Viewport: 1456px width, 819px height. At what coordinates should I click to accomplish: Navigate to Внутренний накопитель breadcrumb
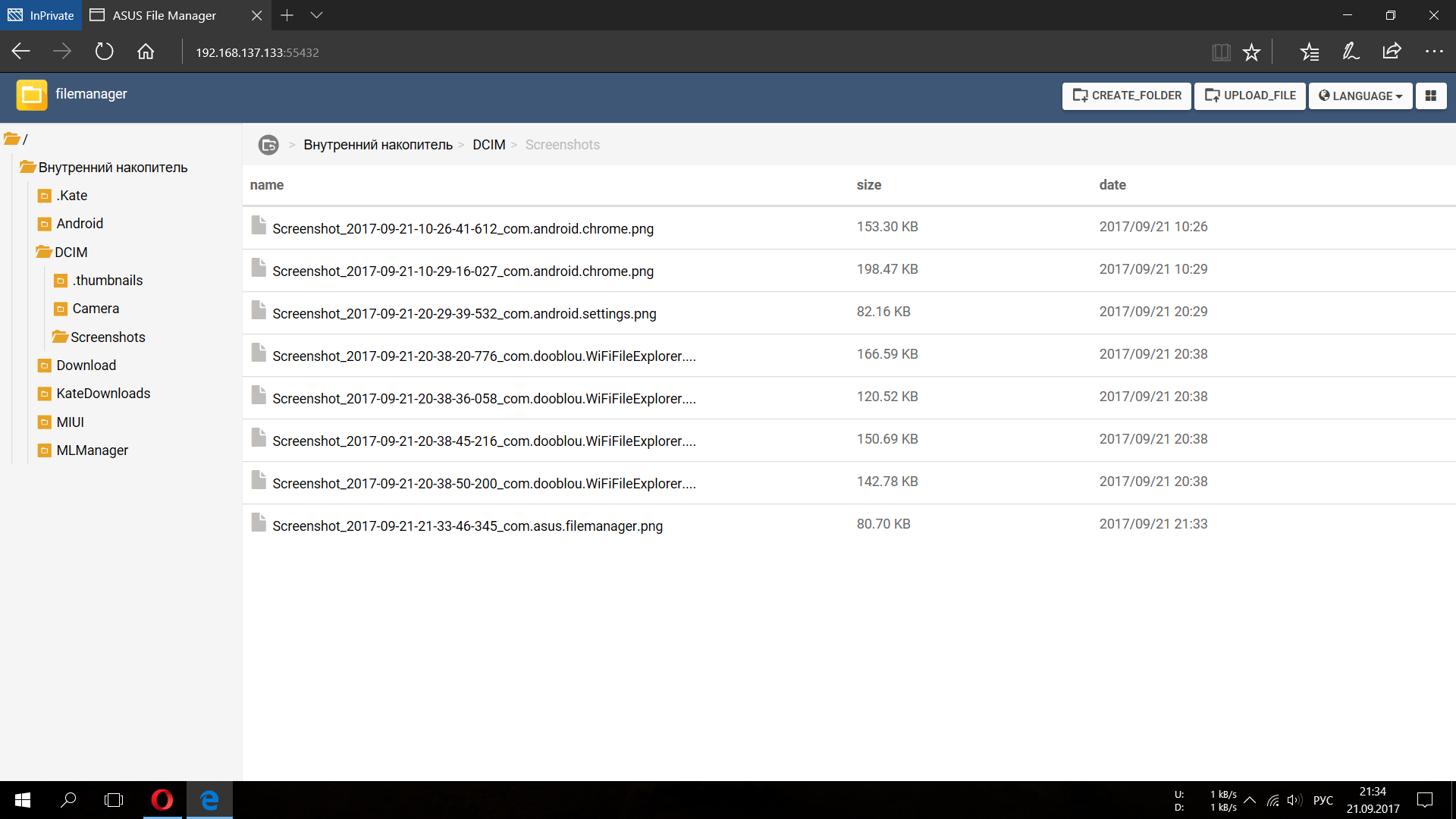(x=378, y=145)
